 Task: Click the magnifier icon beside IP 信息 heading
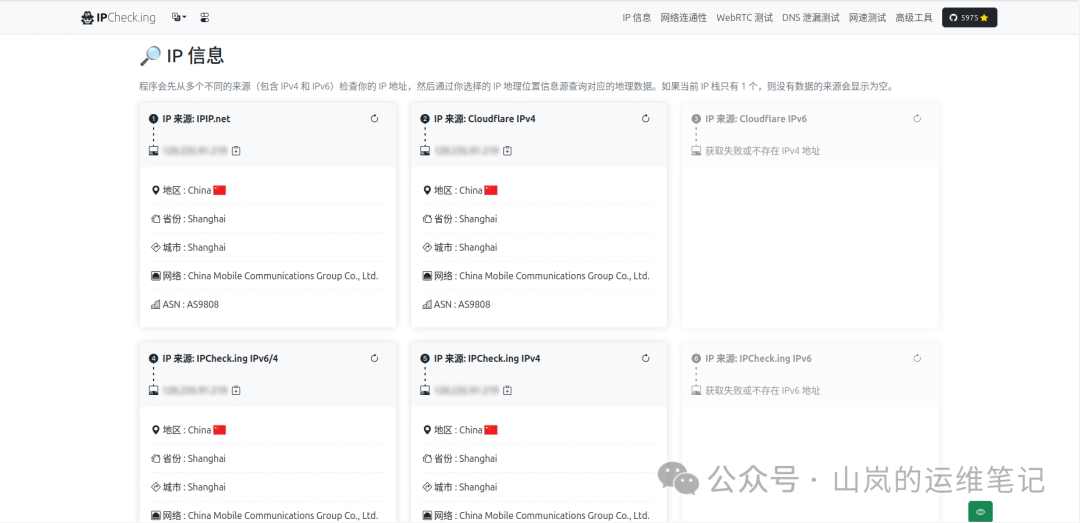click(150, 56)
